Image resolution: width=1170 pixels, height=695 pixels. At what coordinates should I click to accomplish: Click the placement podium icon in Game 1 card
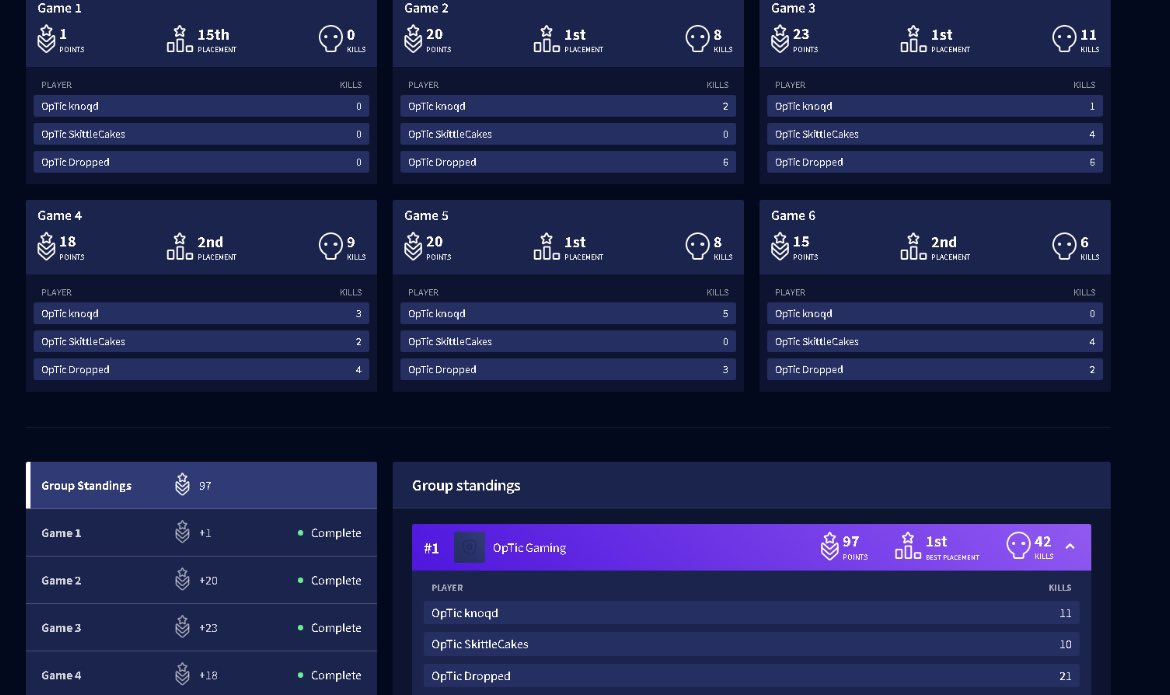pos(180,39)
